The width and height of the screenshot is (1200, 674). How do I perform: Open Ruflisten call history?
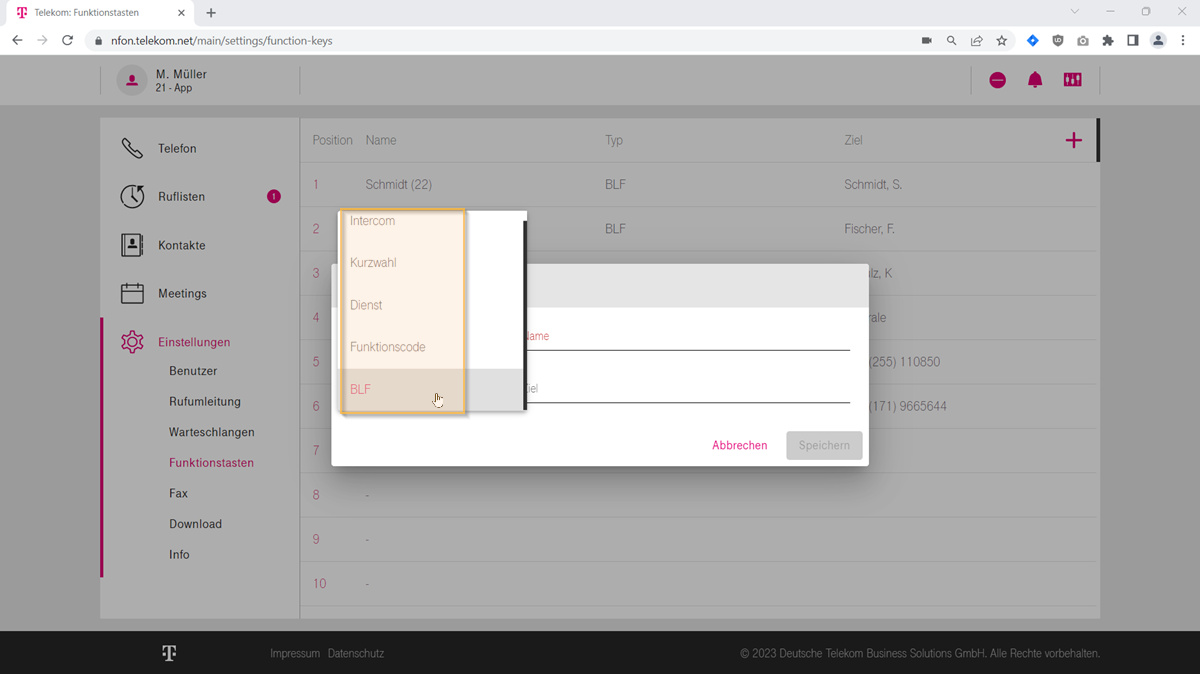(x=181, y=197)
